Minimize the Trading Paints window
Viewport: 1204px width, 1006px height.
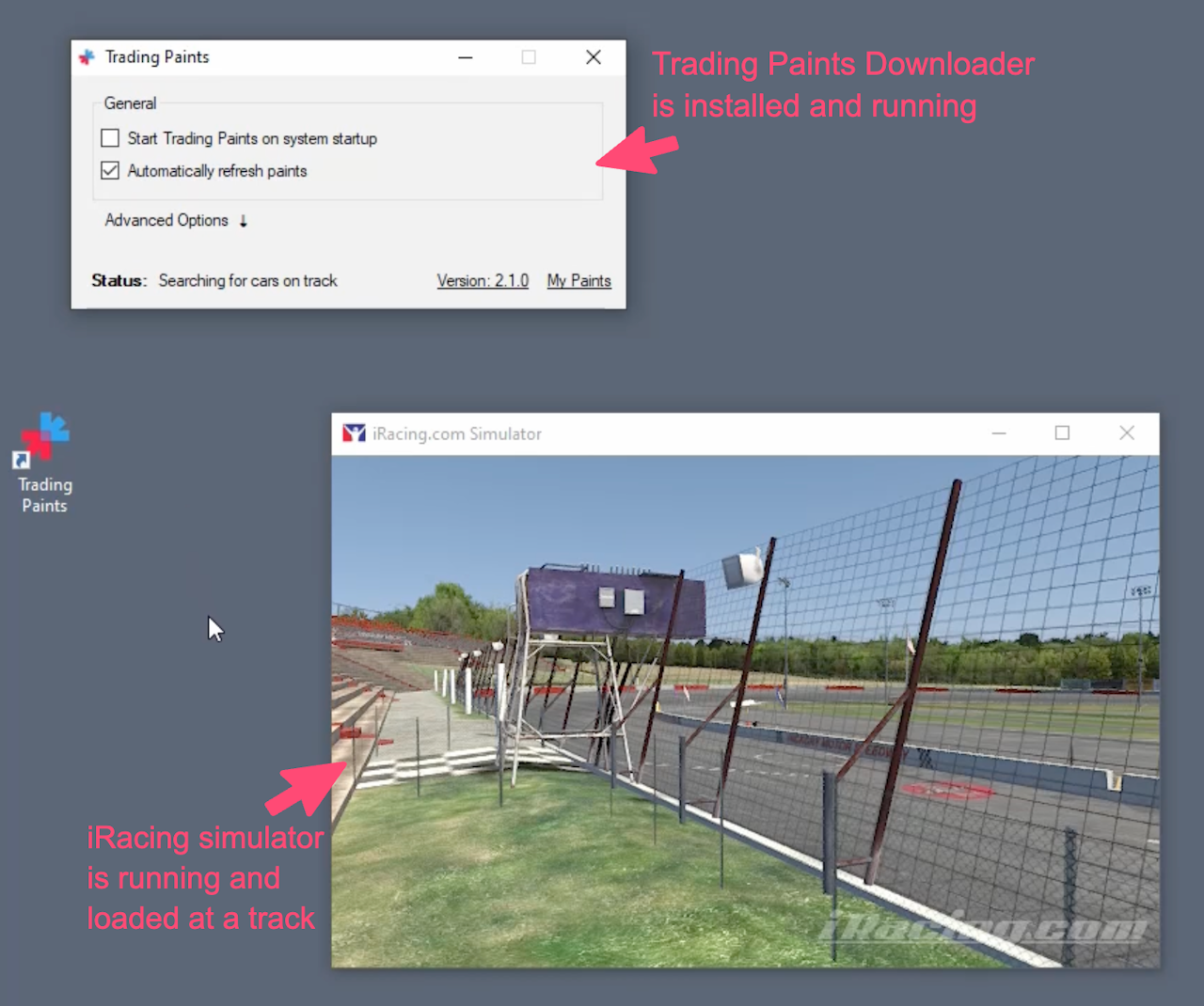[466, 57]
